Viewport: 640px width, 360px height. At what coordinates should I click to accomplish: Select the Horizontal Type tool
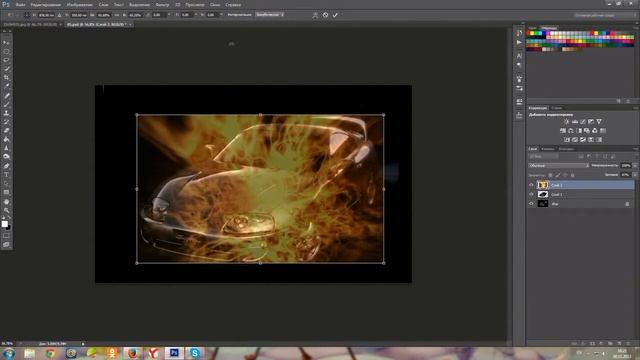point(6,175)
